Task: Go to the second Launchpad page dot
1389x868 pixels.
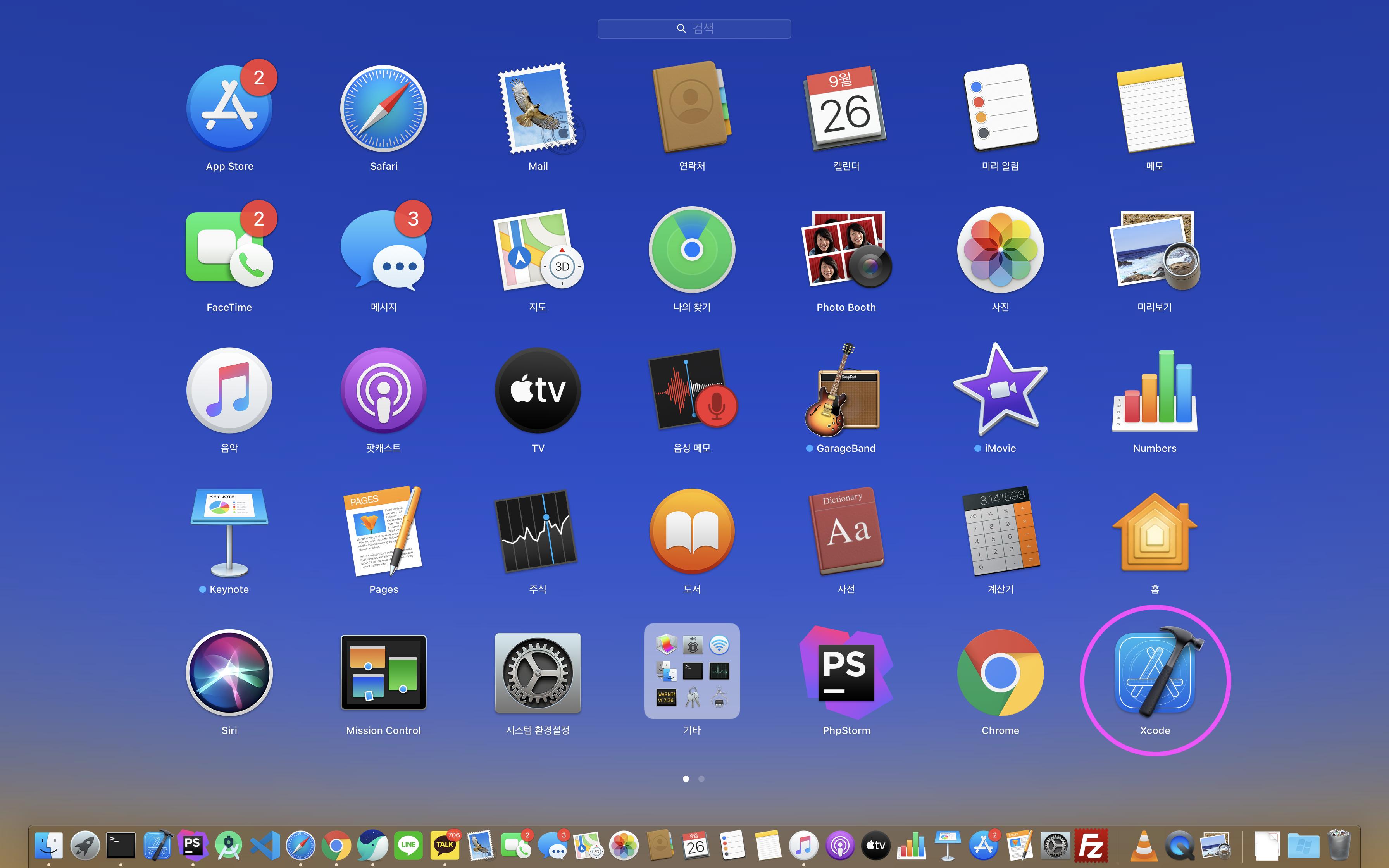Action: click(701, 779)
